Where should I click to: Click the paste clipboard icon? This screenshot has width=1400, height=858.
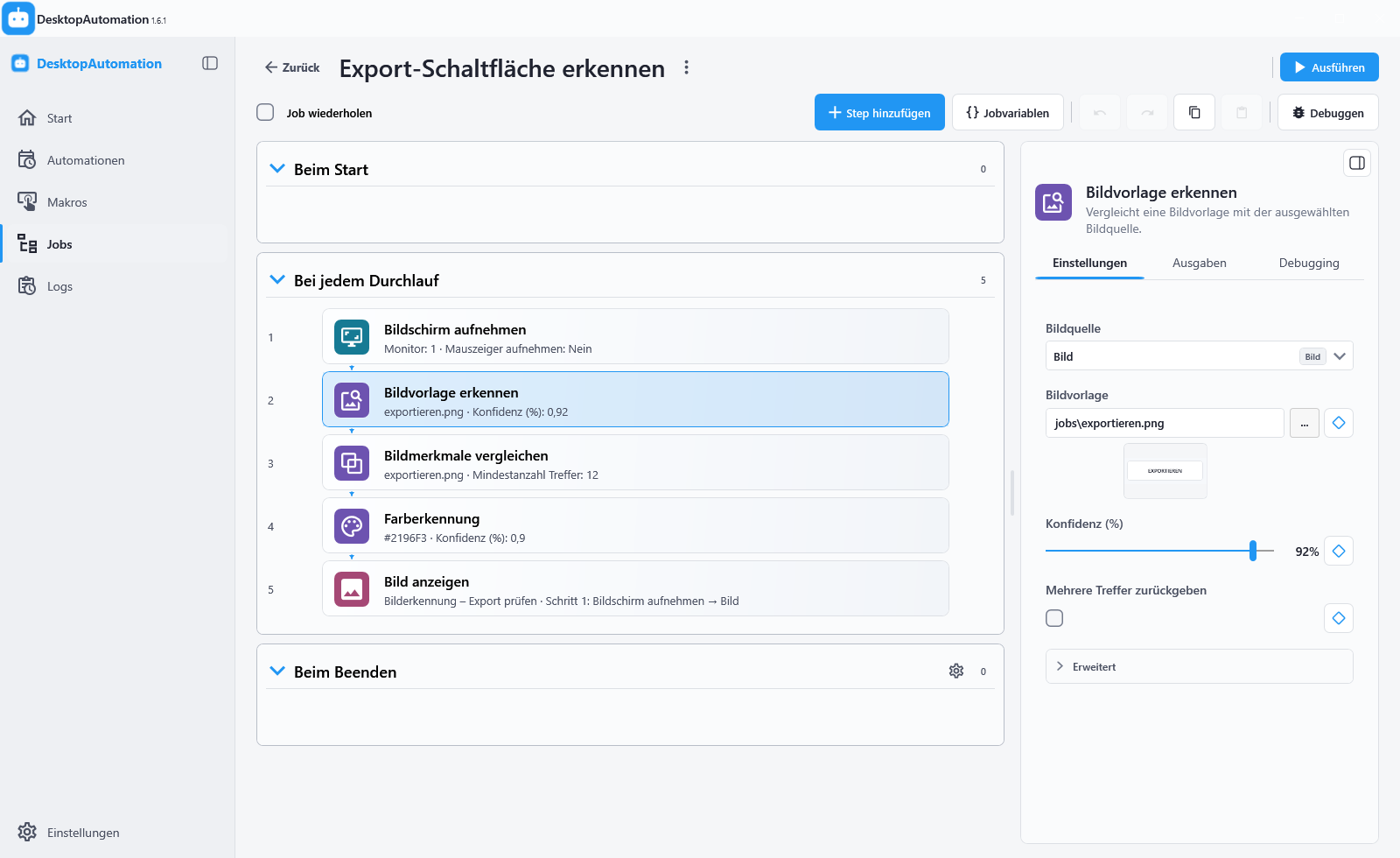point(1242,112)
